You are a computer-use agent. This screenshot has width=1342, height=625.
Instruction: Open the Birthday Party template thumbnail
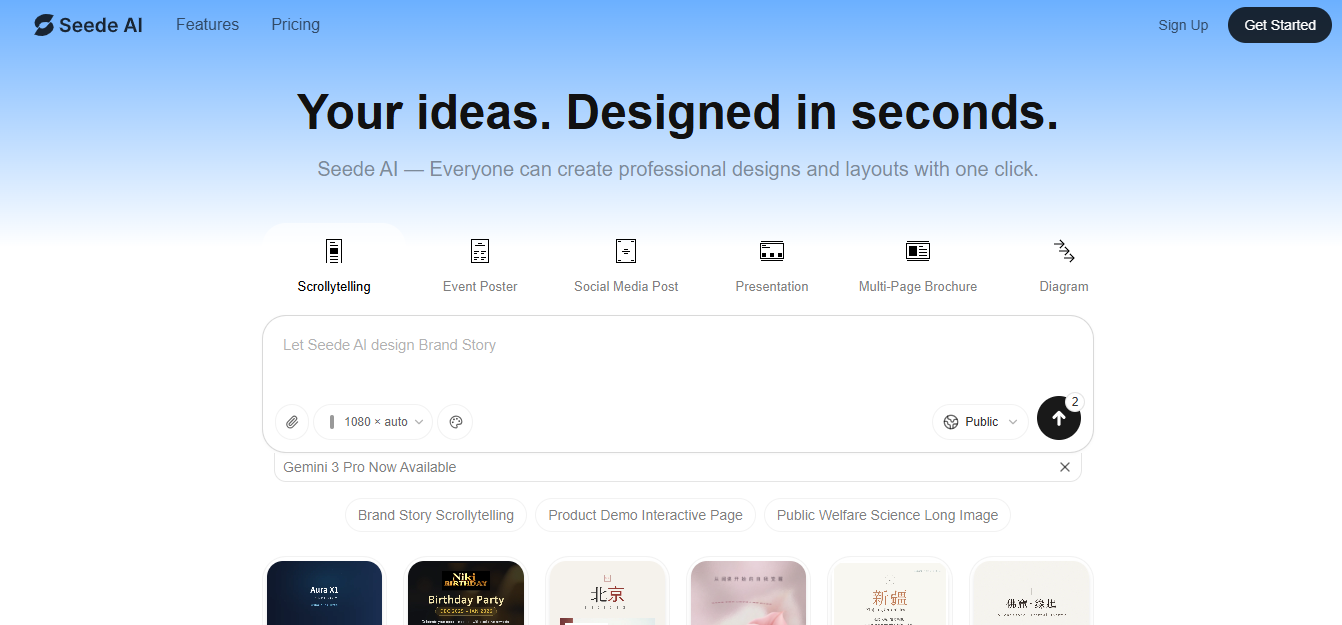tap(466, 593)
